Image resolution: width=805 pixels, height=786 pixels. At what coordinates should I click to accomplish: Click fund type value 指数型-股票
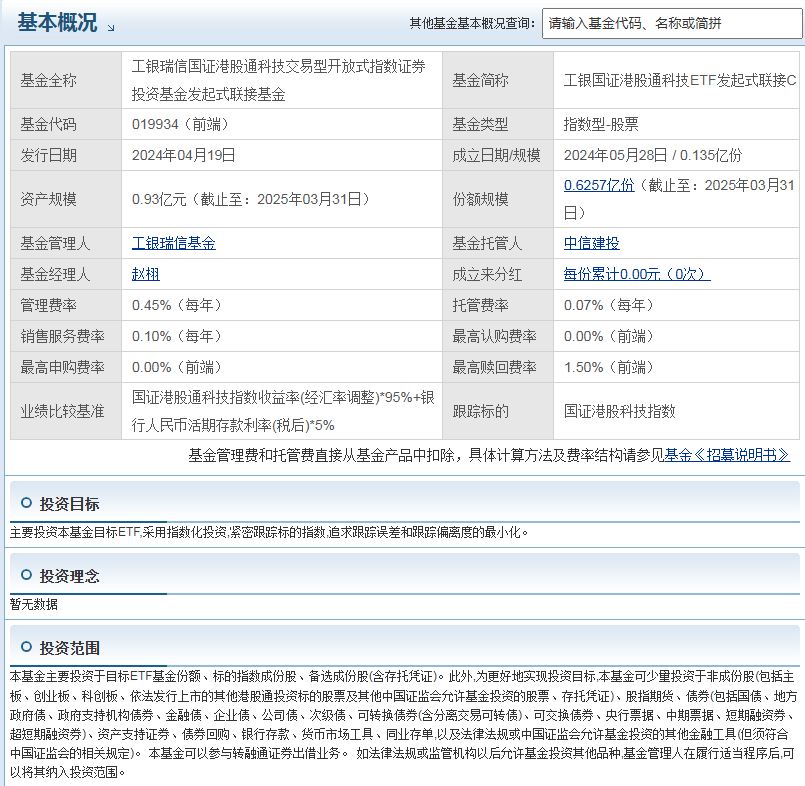point(601,124)
